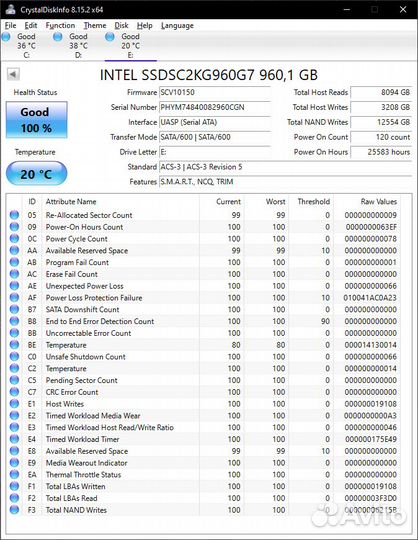The width and height of the screenshot is (418, 540).
Task: Click the Good 100 % health status button
Action: 36,120
